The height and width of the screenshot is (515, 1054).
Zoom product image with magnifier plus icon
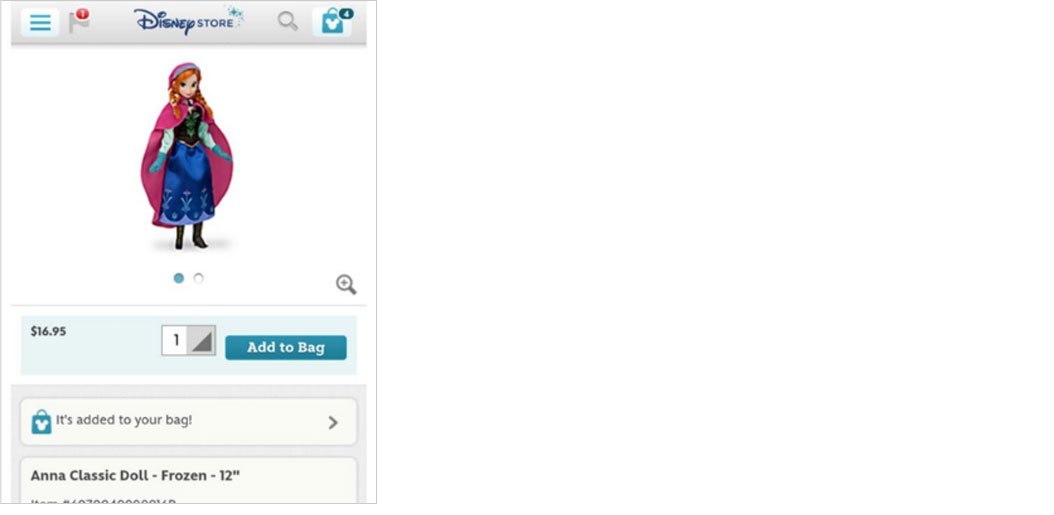pyautogui.click(x=346, y=284)
